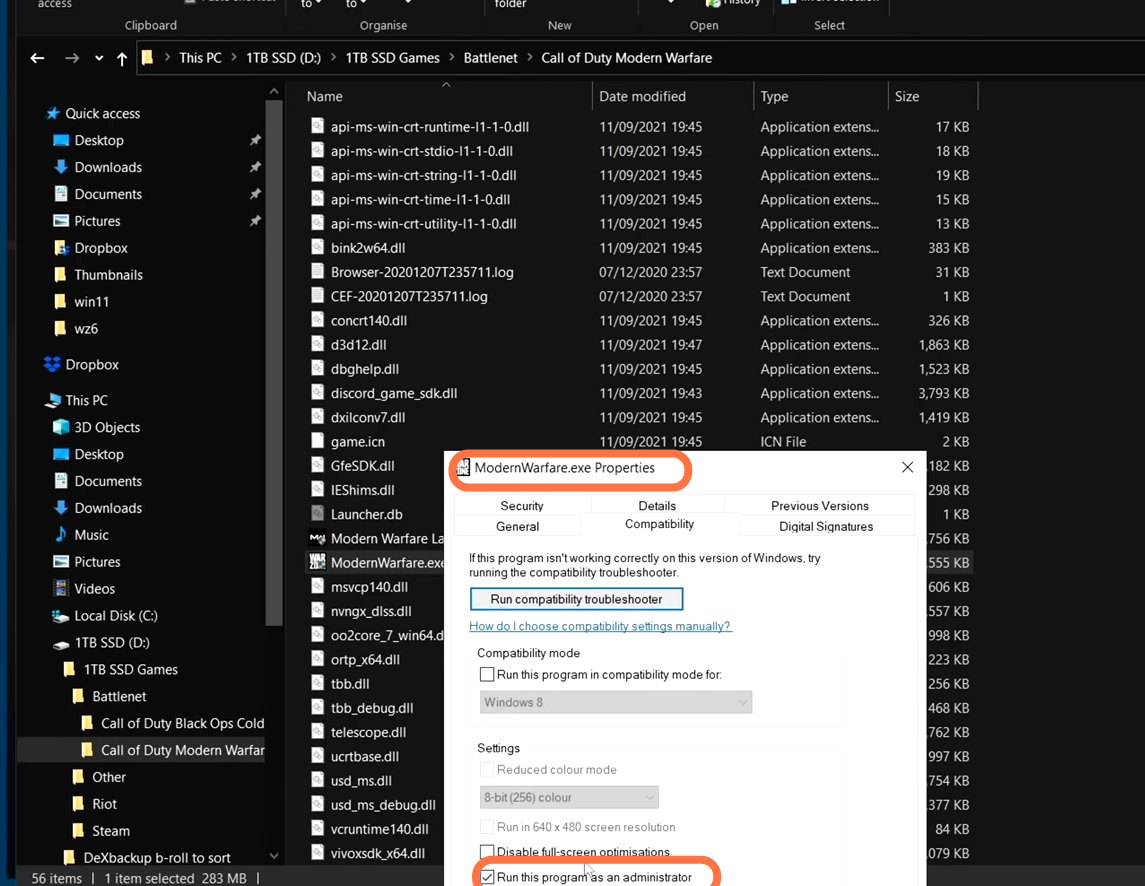Open 3D Objects folder icon

point(61,427)
